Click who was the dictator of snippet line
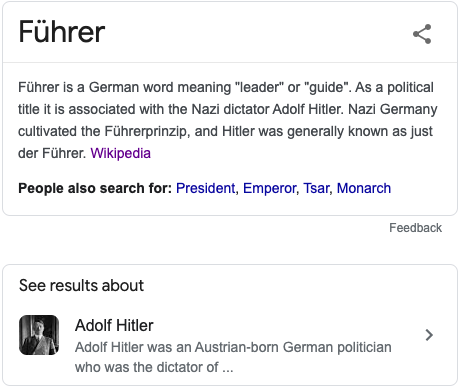The image size is (458, 389). [154, 367]
